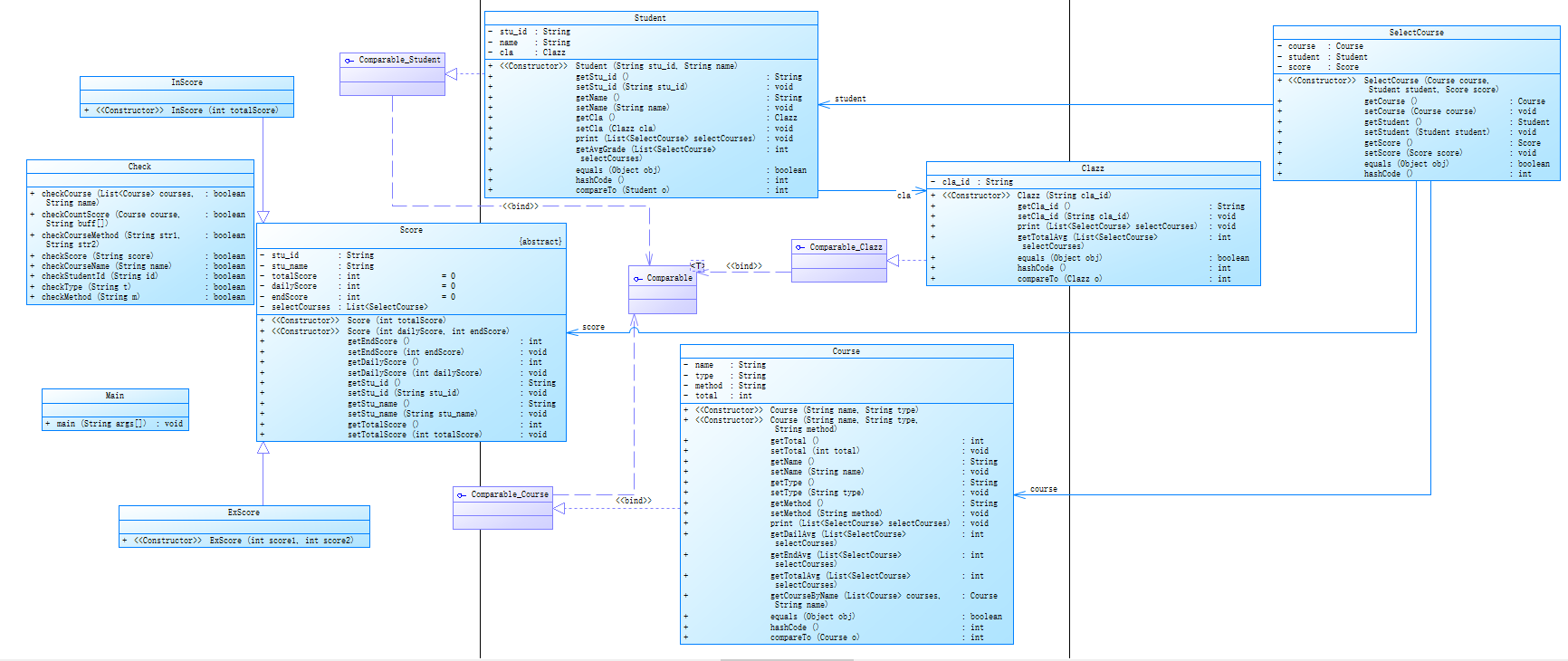Select InScore (int totalScore) constructor row
This screenshot has height=661, width=1568.
point(186,110)
